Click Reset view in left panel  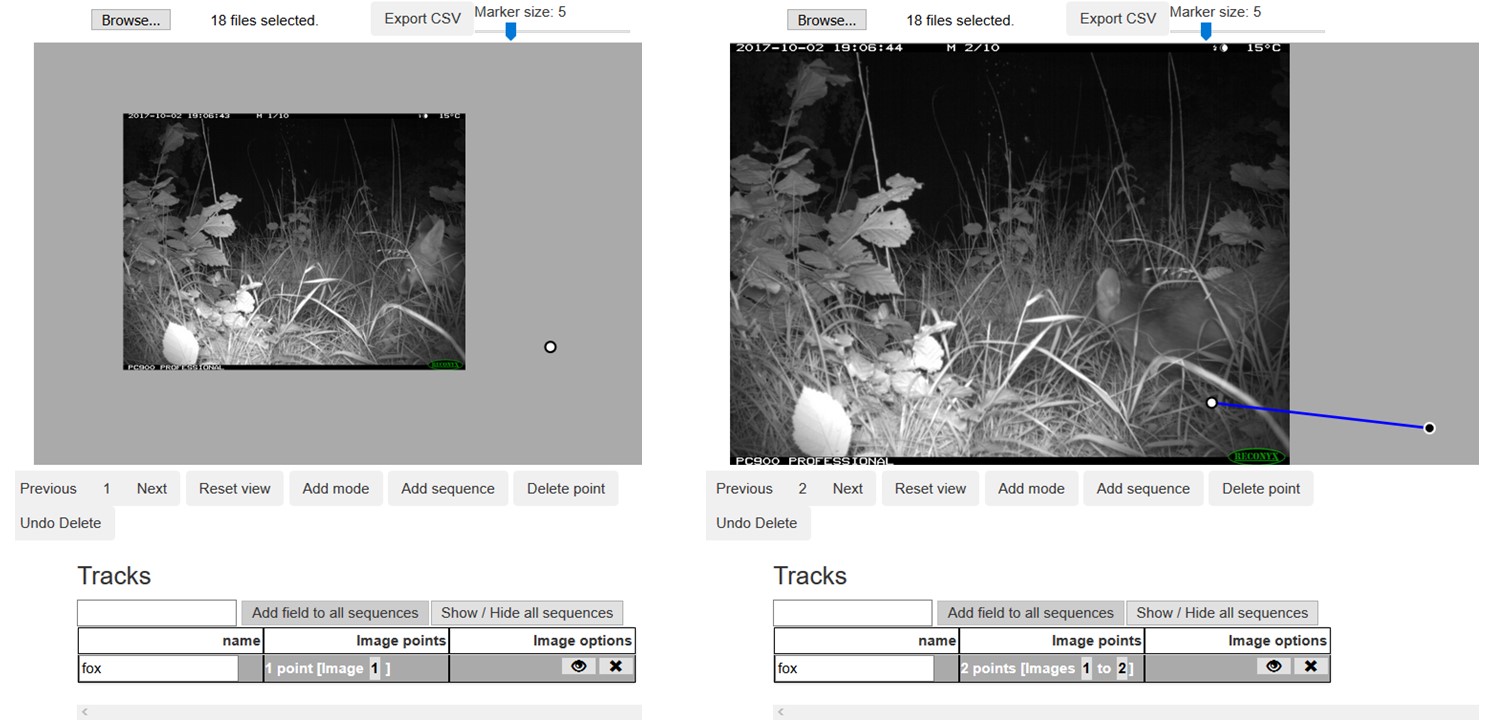tap(235, 489)
